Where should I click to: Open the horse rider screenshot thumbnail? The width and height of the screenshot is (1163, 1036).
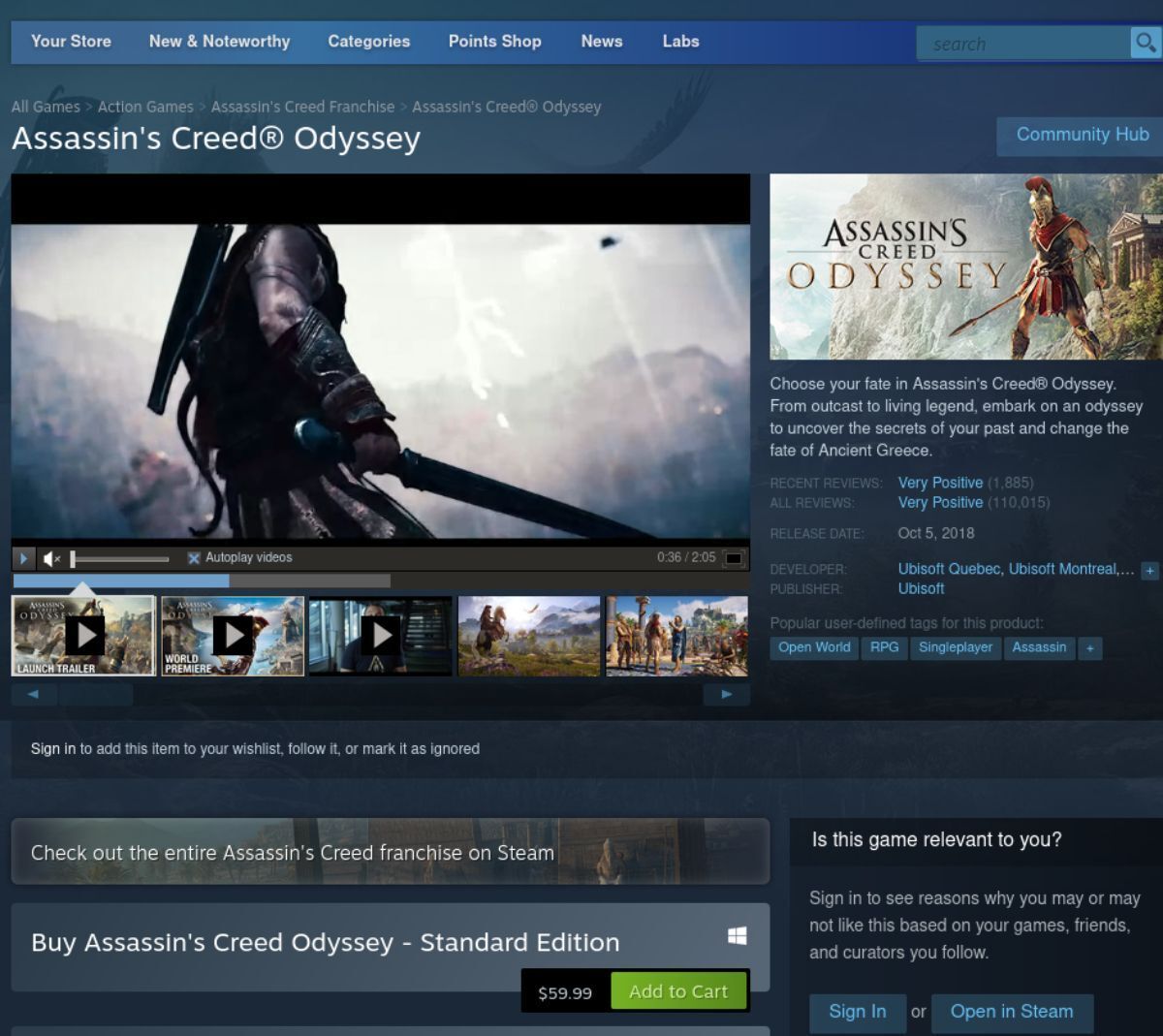point(529,636)
